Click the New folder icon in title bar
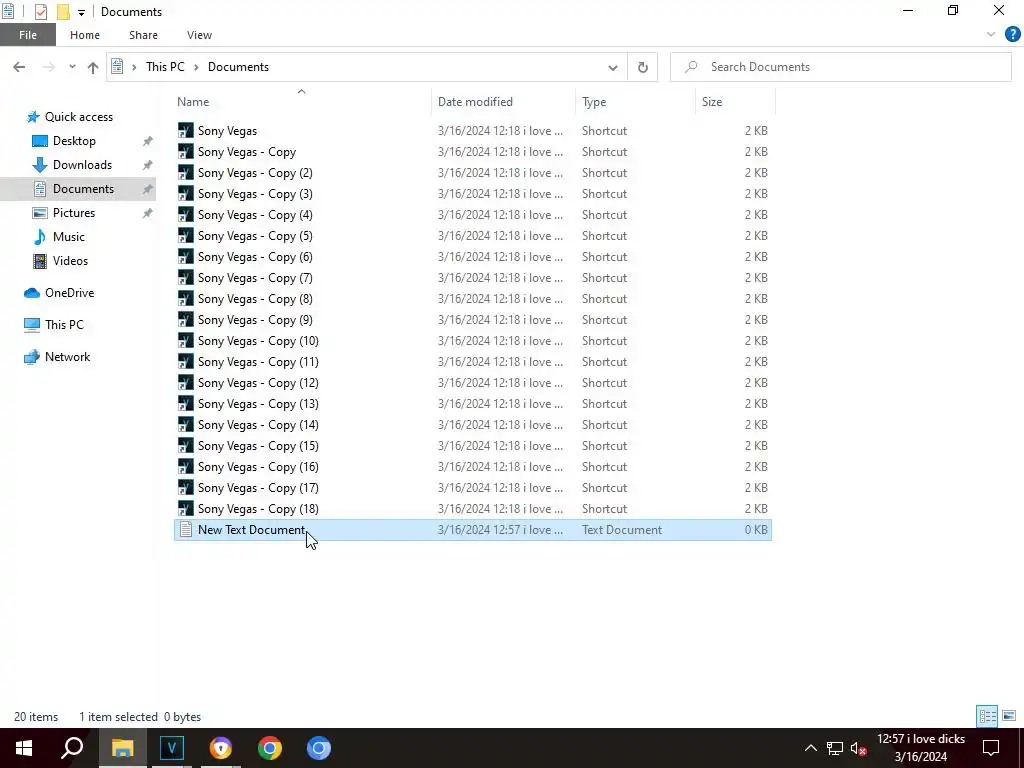 point(63,12)
